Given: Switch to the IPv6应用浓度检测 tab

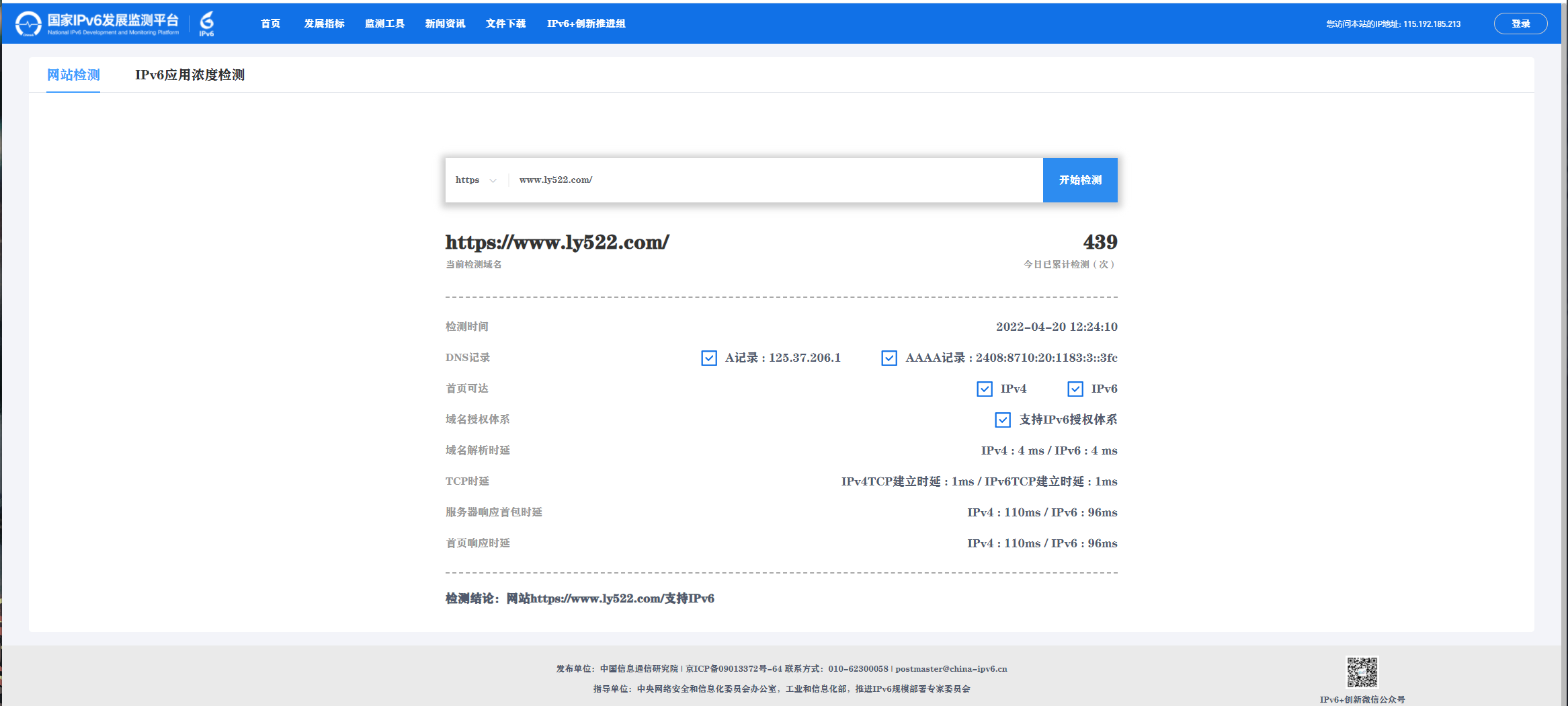Looking at the screenshot, I should 190,75.
